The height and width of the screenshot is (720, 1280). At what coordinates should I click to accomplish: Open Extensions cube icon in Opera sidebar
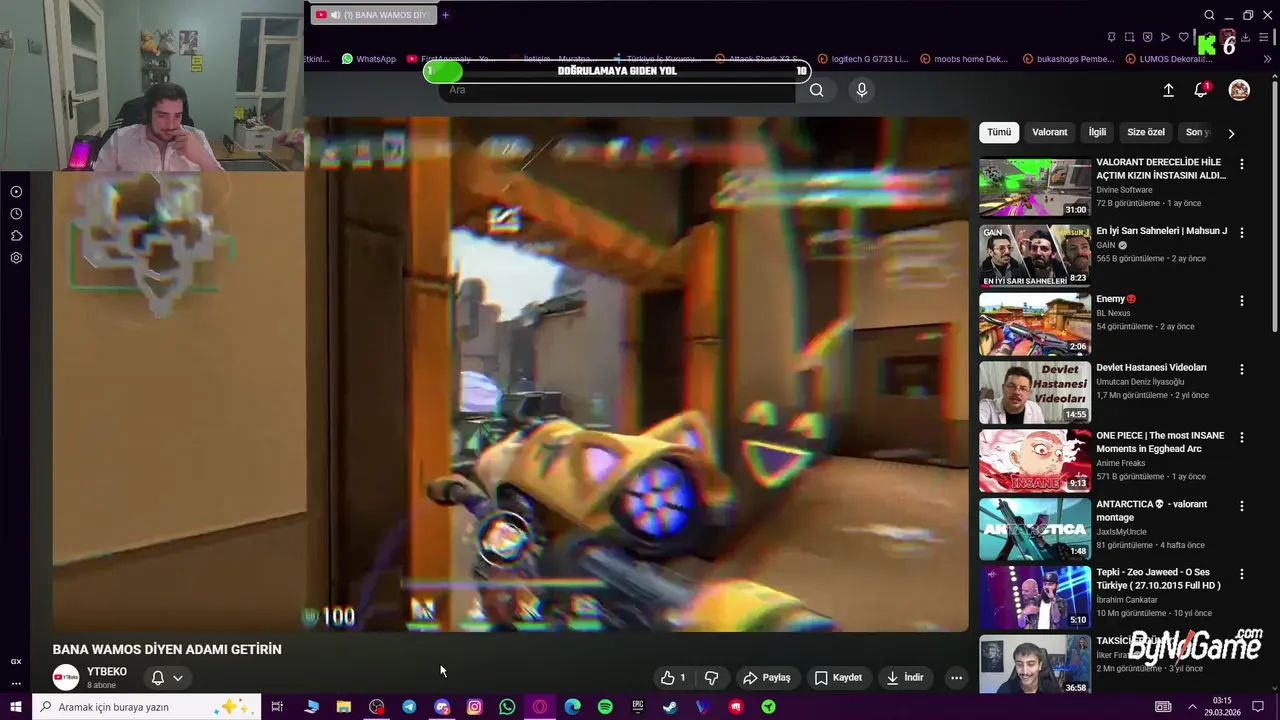(16, 236)
